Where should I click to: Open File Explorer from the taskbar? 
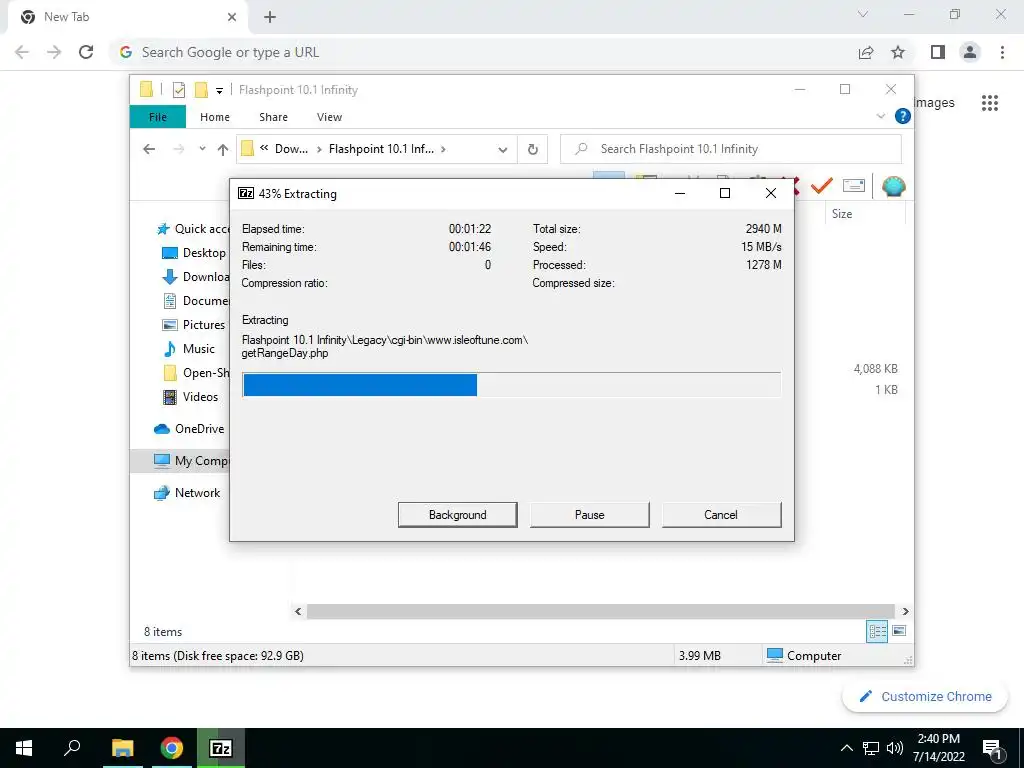[122, 748]
